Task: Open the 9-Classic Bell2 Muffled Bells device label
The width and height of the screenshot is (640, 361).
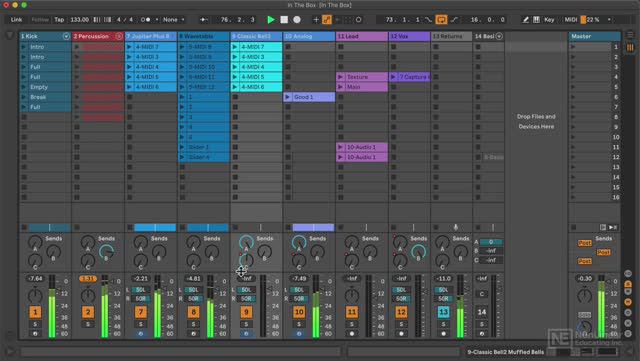Action: [x=506, y=352]
